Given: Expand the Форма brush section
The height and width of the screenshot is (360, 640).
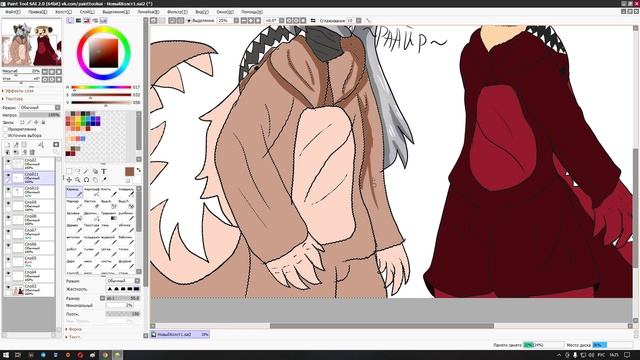Looking at the screenshot, I should 74,329.
